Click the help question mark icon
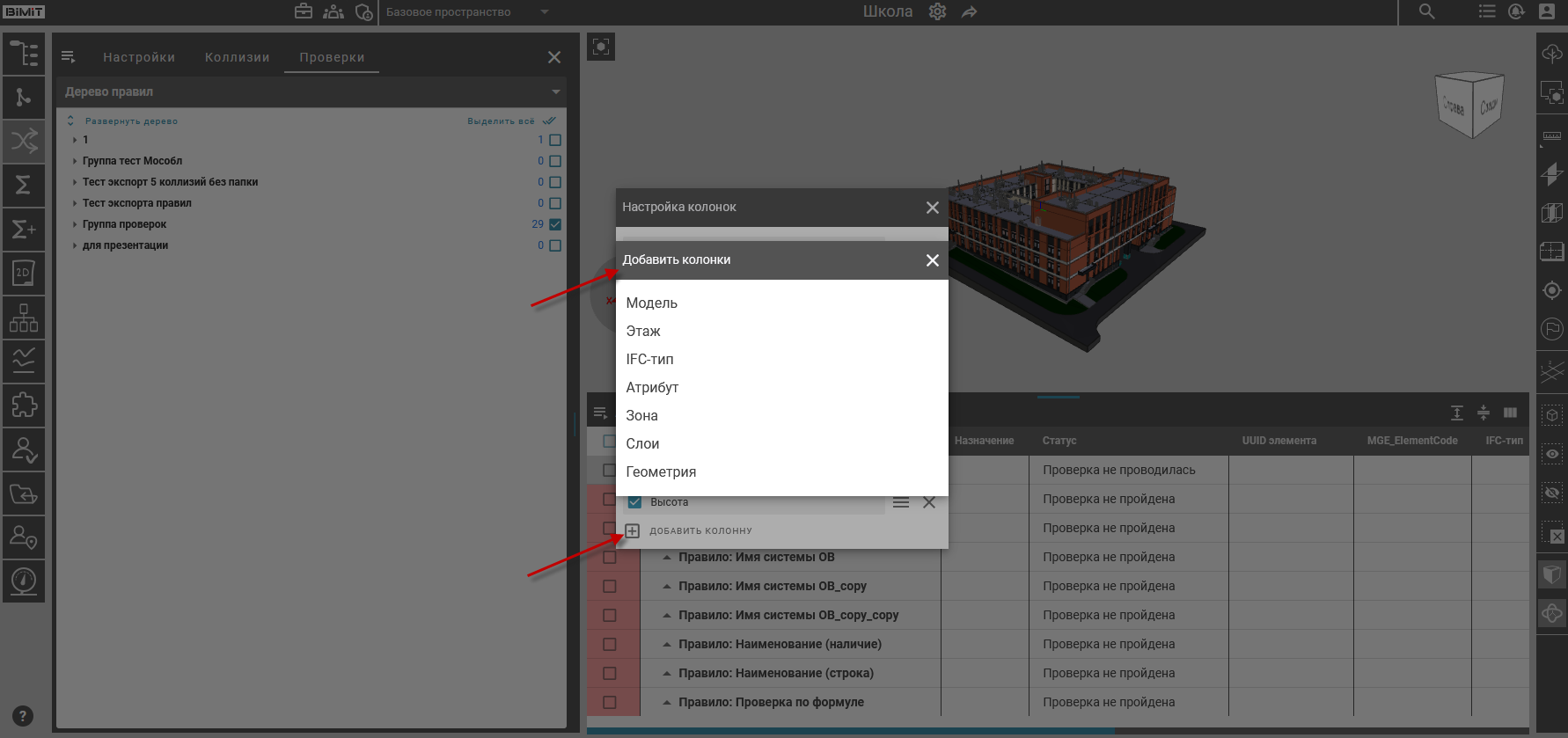The image size is (1568, 738). coord(24,716)
